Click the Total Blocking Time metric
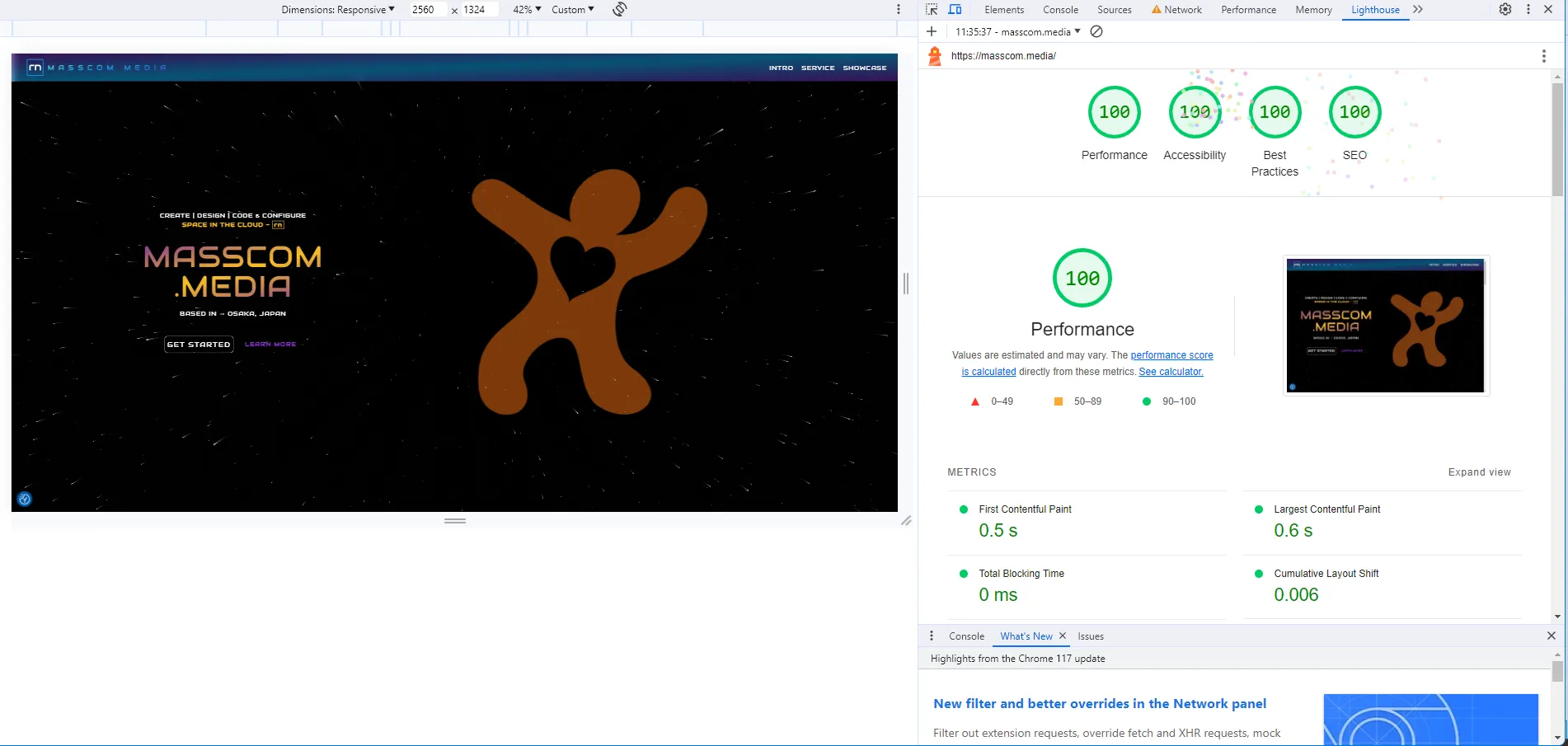Screen dimensions: 1568x746 tap(1087, 587)
